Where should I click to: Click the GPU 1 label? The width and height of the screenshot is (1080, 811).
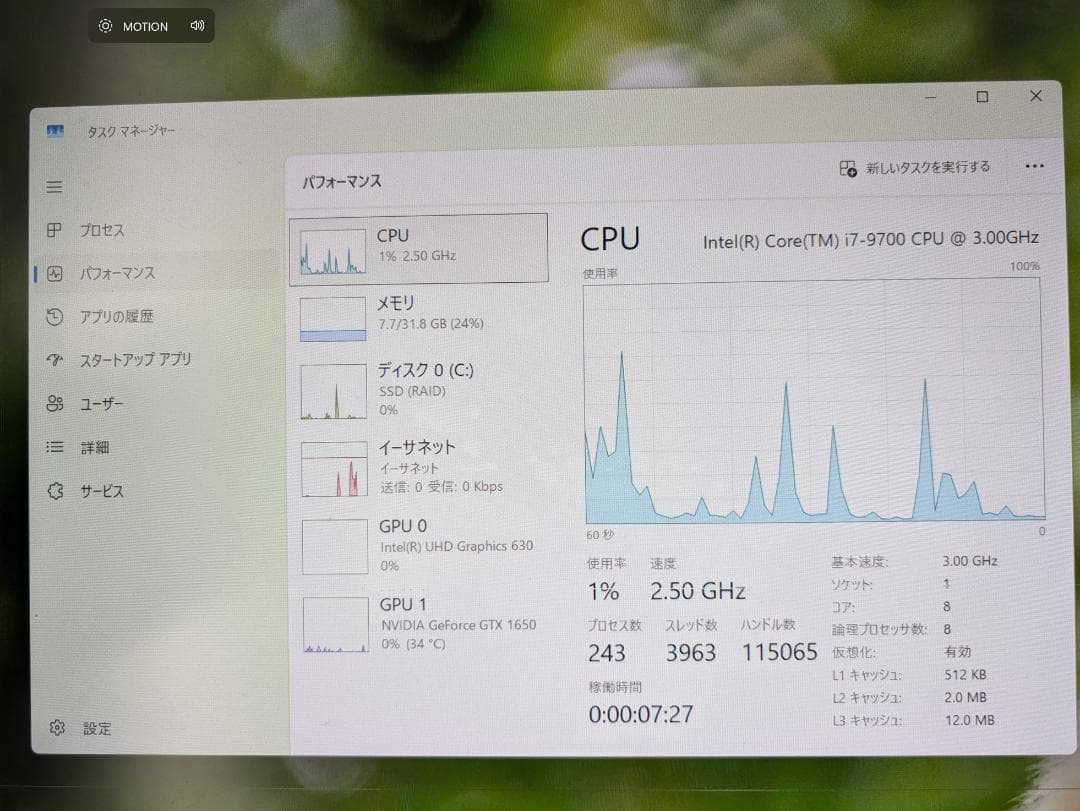tap(403, 604)
